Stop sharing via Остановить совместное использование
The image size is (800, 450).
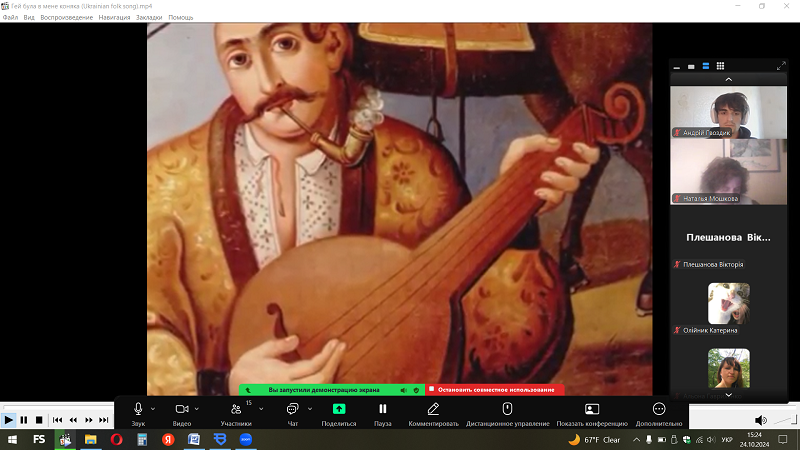(495, 390)
